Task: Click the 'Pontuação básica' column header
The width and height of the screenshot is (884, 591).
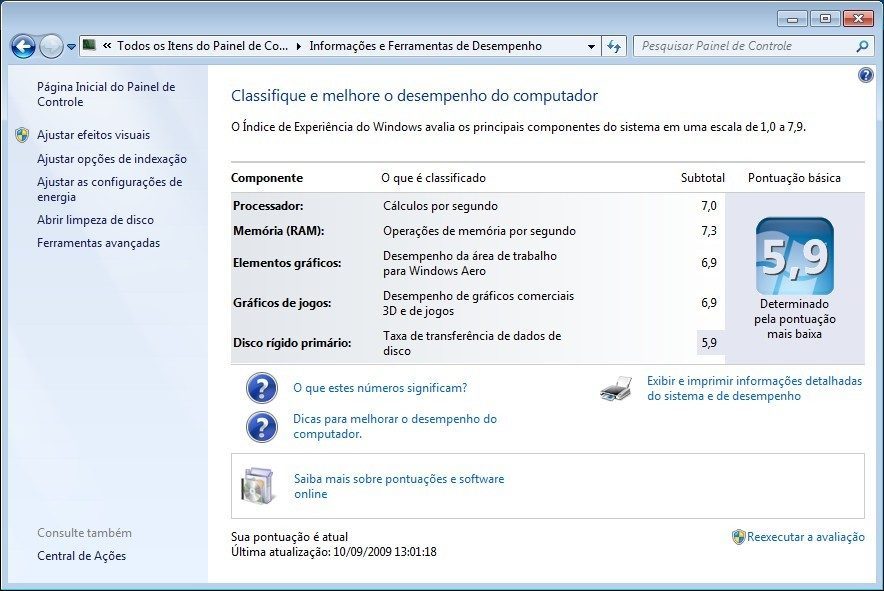Action: [x=794, y=178]
